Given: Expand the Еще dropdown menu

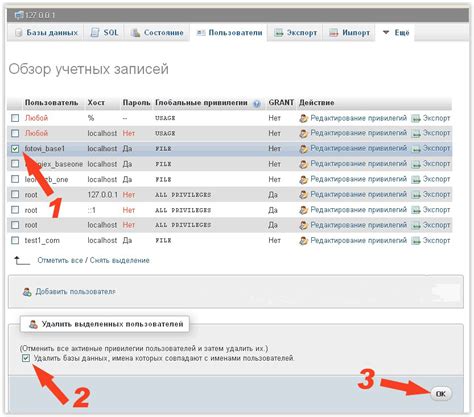Looking at the screenshot, I should pyautogui.click(x=396, y=32).
